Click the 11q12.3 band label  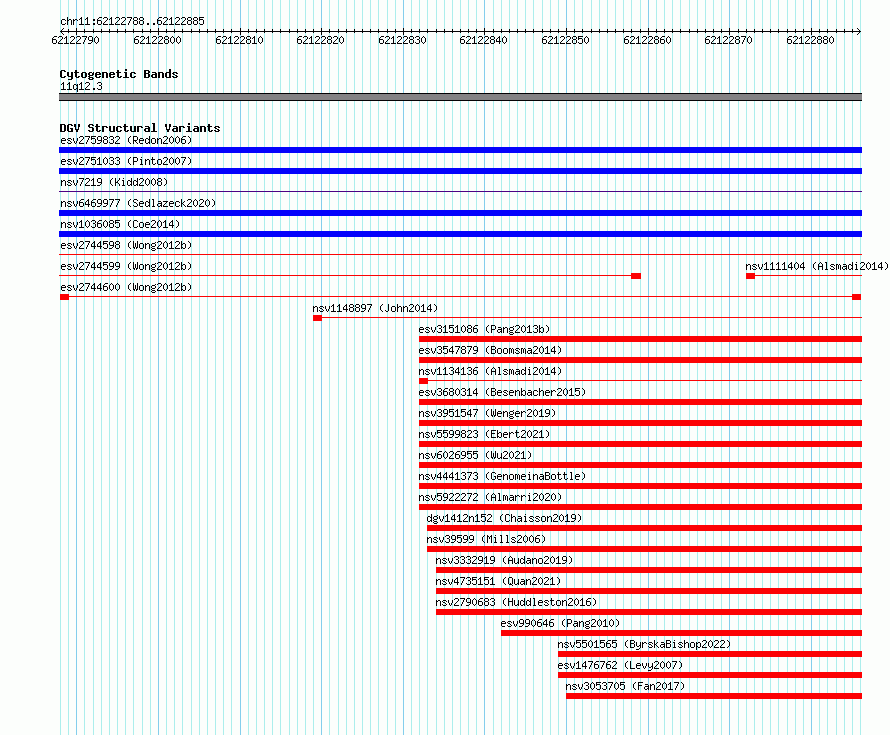tap(81, 86)
